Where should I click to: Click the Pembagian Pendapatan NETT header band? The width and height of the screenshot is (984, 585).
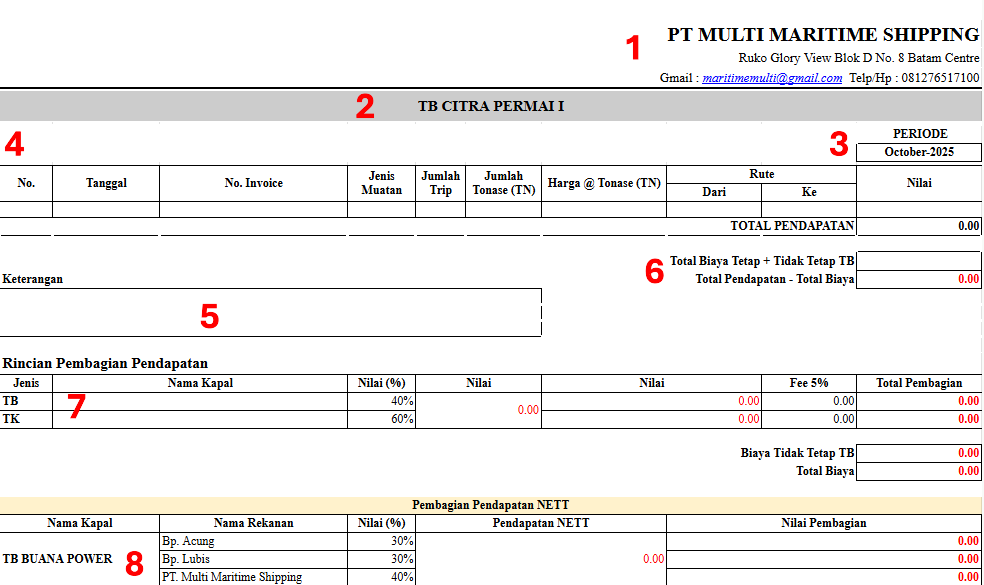click(490, 505)
